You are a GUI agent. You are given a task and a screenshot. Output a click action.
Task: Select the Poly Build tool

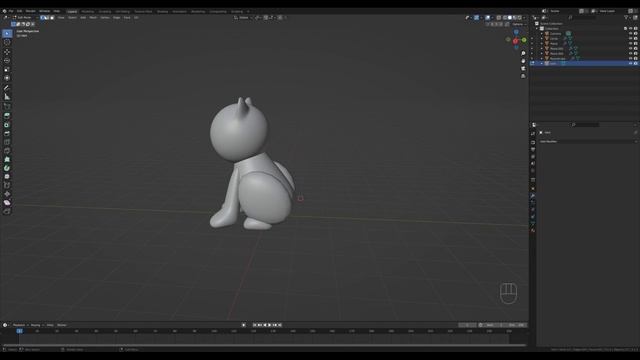pyautogui.click(x=7, y=159)
